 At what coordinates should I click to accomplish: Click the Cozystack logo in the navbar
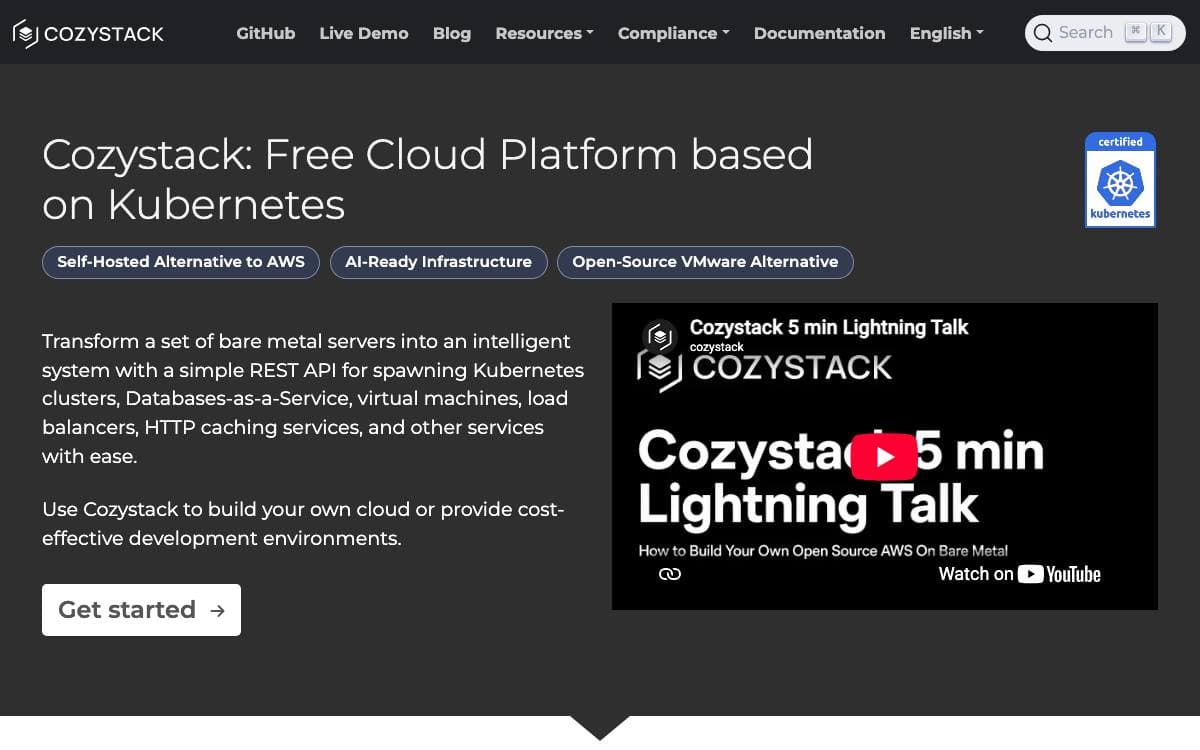88,34
